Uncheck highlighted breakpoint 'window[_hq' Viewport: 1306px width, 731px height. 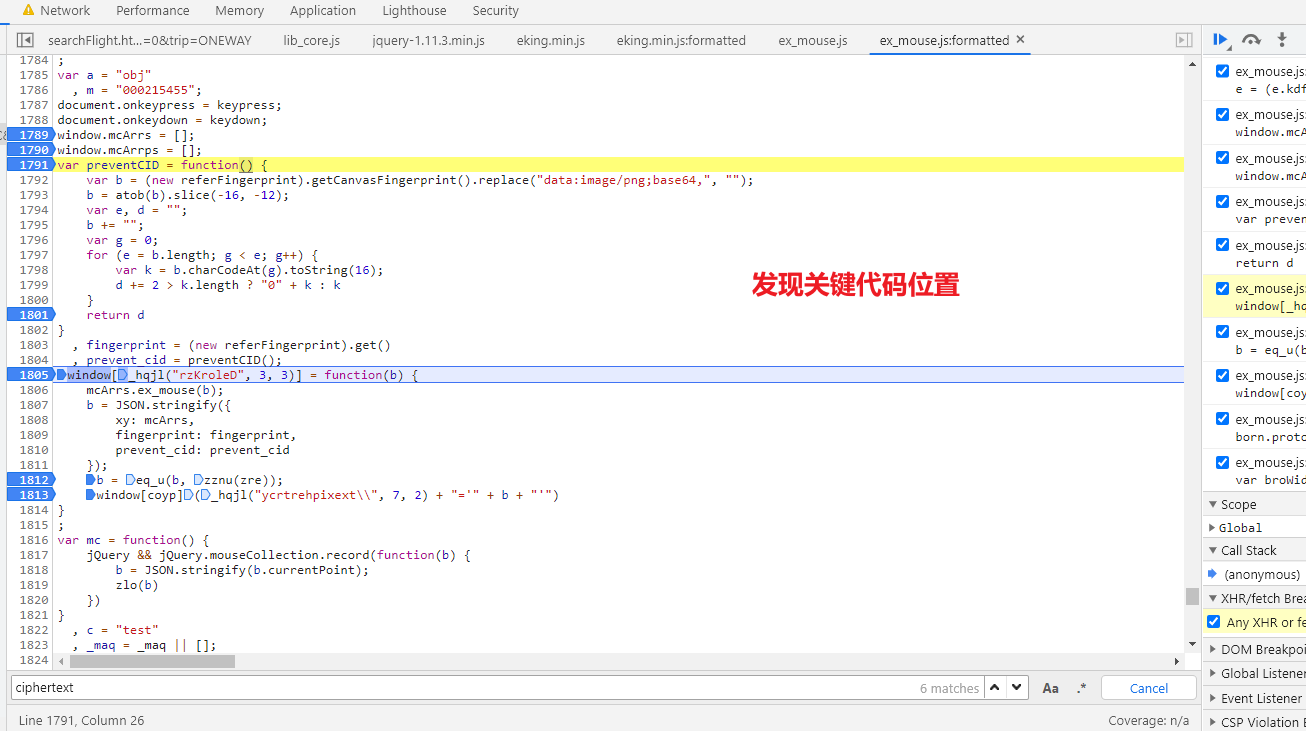point(1222,288)
